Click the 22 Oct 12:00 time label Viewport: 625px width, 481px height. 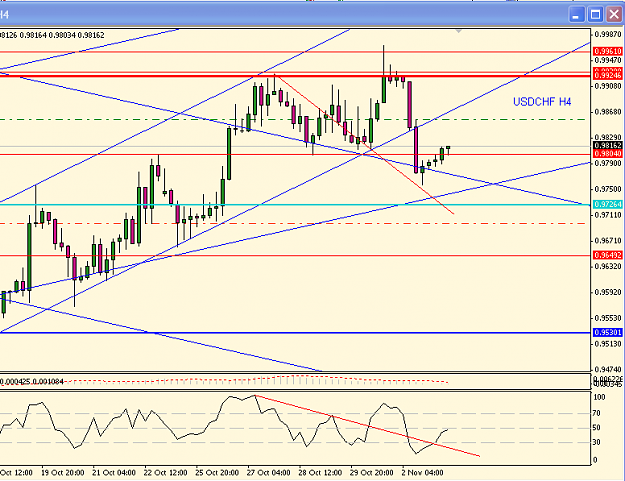pos(165,473)
